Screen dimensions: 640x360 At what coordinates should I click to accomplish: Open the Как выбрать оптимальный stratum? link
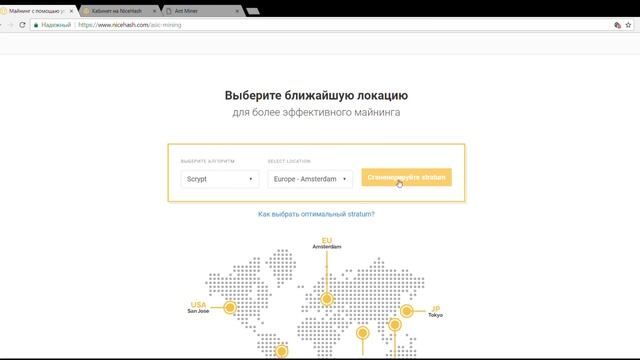point(316,214)
